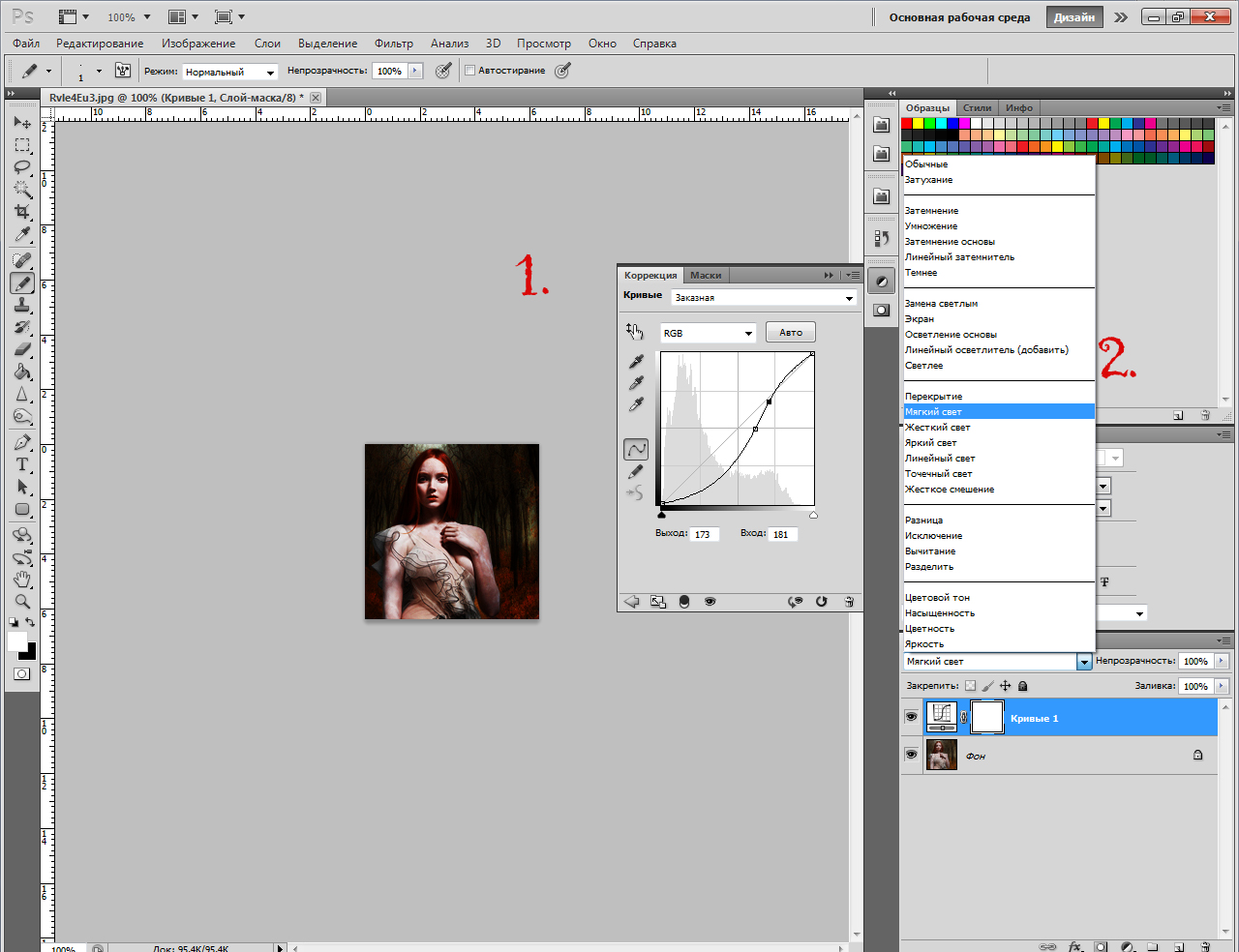Viewport: 1239px width, 952px height.
Task: Open the brush preset picker arrow
Action: click(x=99, y=71)
